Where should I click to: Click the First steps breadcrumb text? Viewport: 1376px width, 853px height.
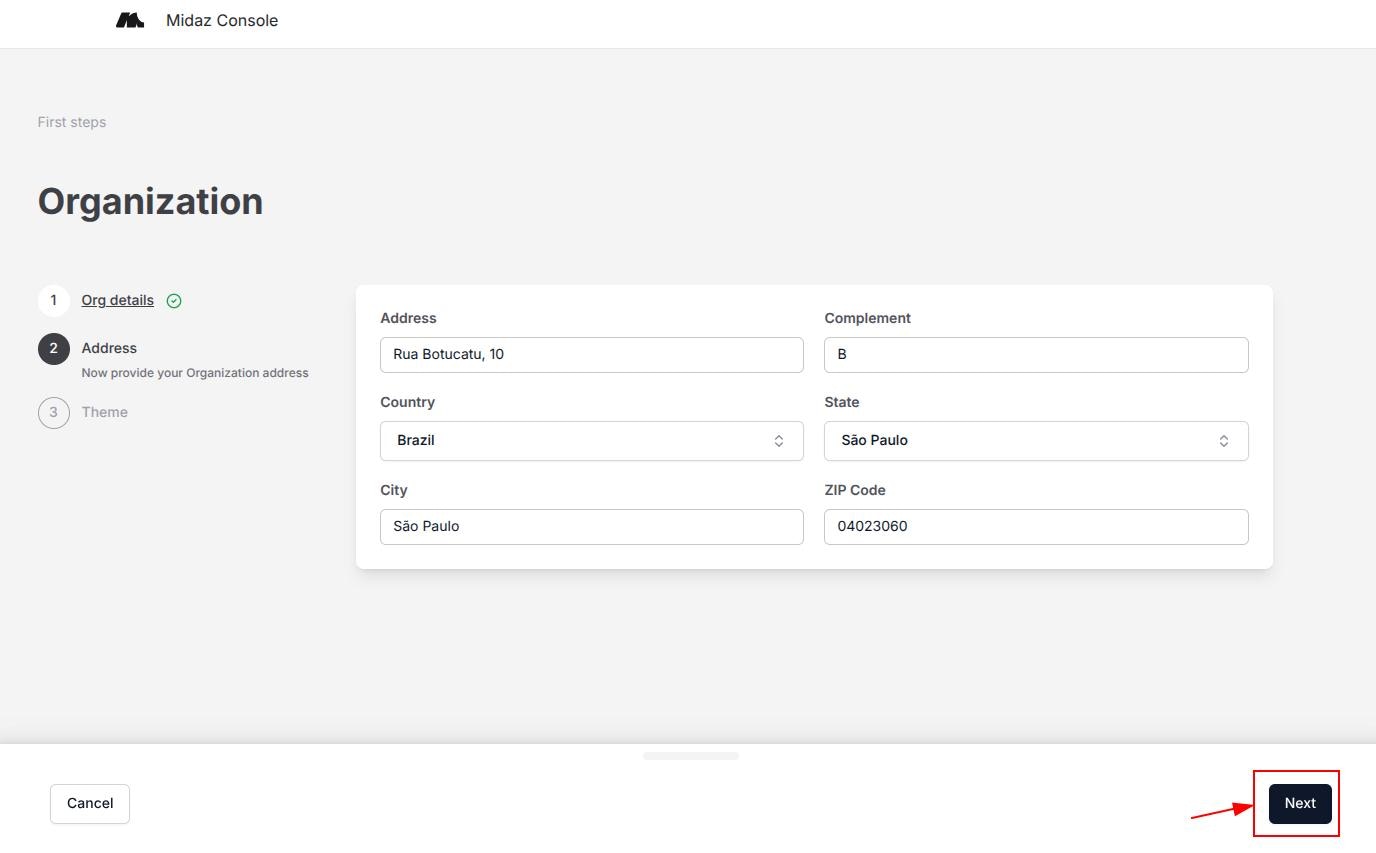(72, 122)
